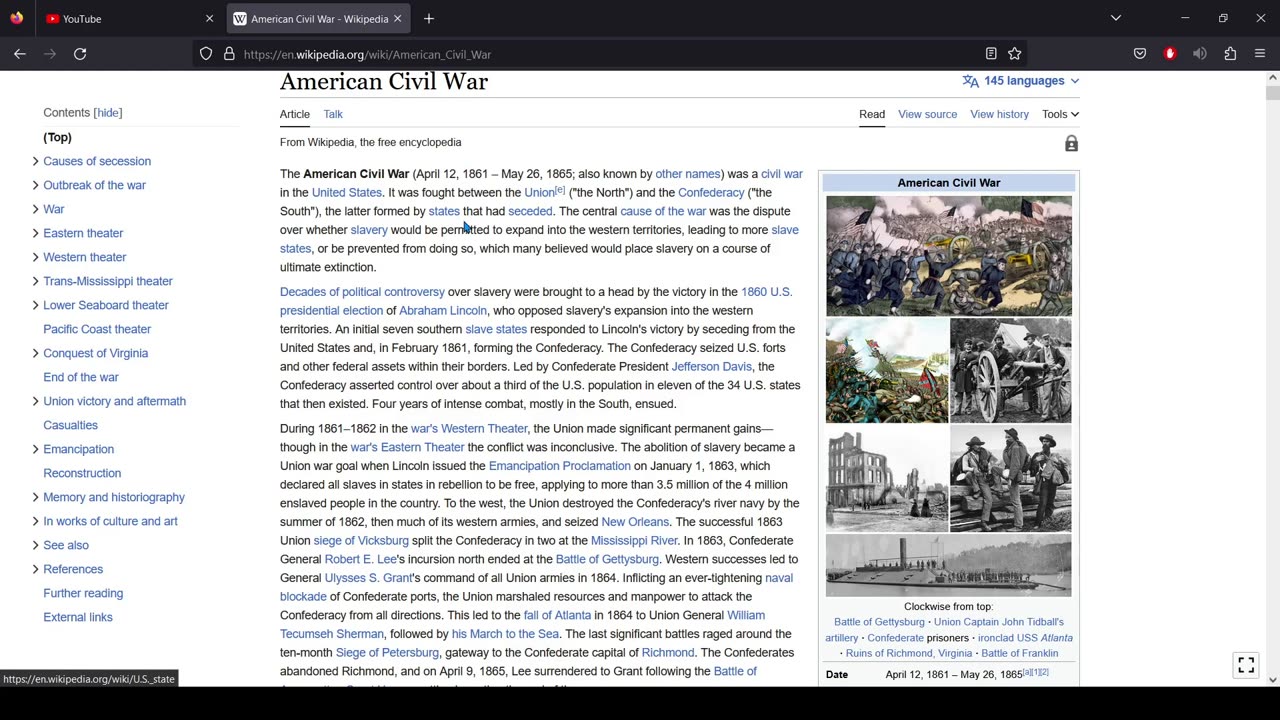Expand Western theater section arrow

coord(35,257)
